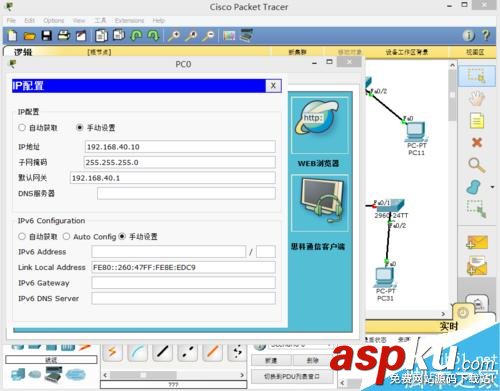Pick the Add Simple PDU envelope

(477, 242)
